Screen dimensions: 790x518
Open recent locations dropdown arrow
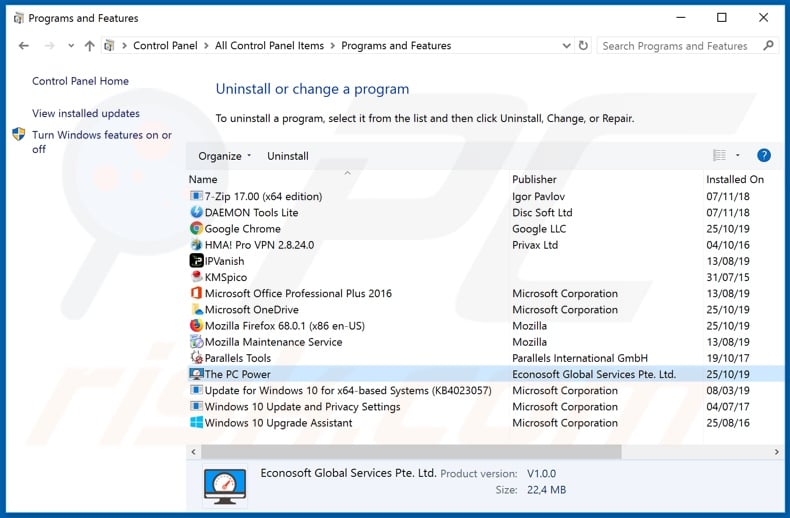(71, 46)
